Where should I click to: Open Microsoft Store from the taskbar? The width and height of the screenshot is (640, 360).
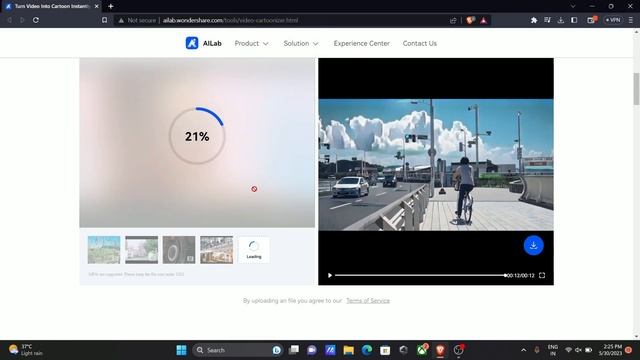pyautogui.click(x=385, y=350)
